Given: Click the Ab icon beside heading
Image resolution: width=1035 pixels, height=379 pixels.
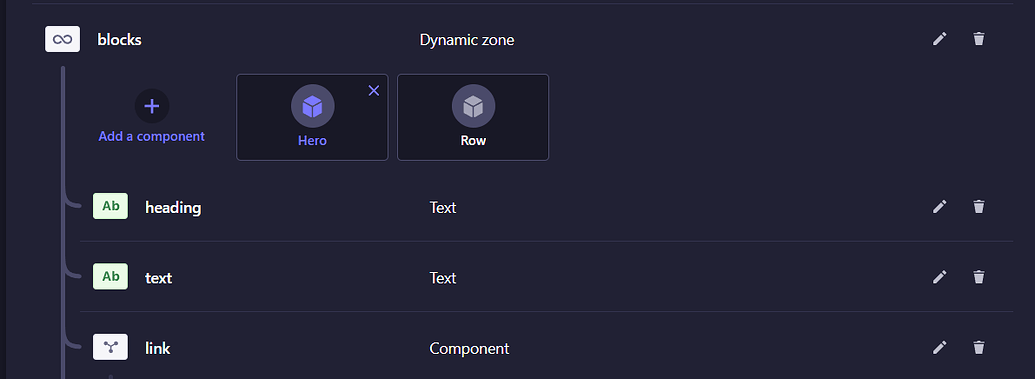Looking at the screenshot, I should click(x=110, y=206).
